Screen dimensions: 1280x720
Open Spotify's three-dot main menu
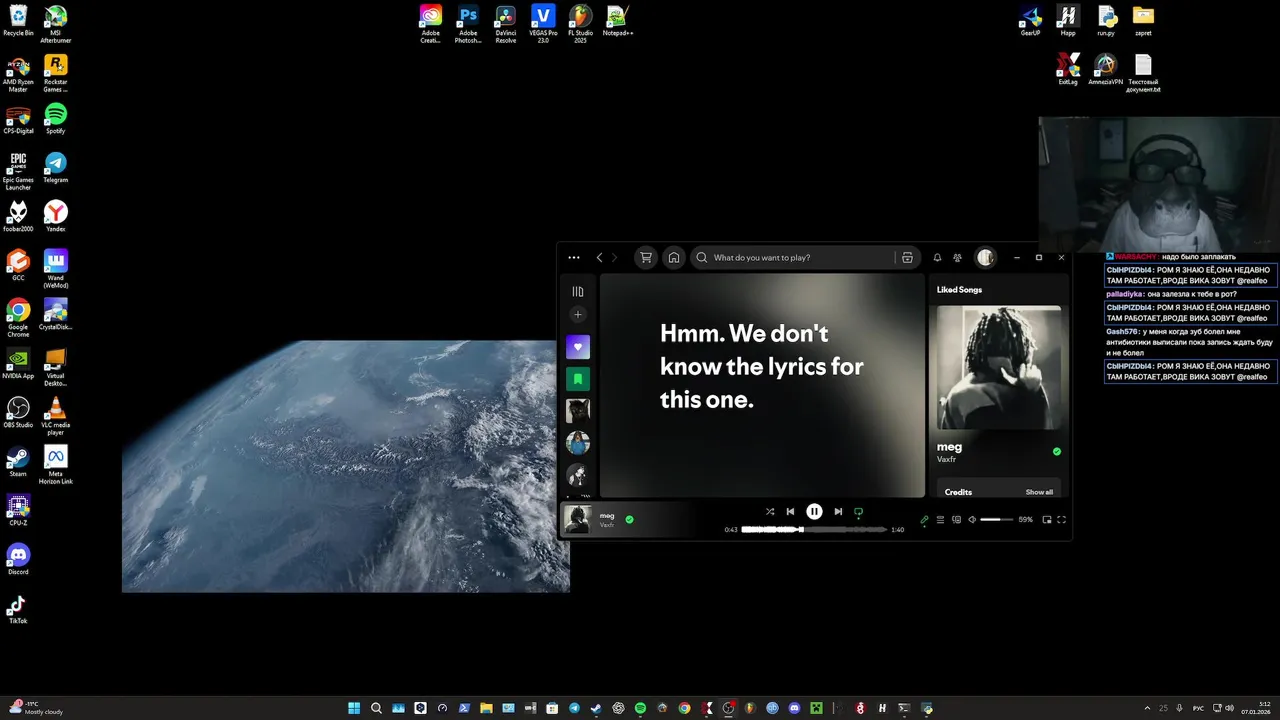[x=574, y=258]
